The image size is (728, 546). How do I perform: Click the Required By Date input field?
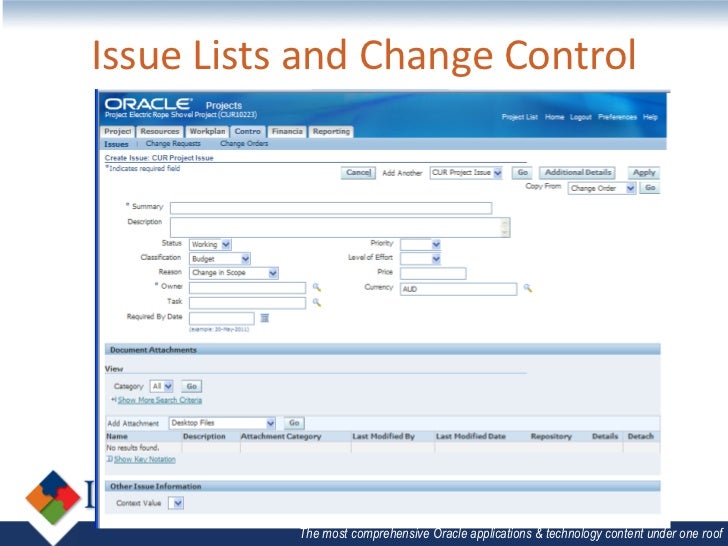222,318
